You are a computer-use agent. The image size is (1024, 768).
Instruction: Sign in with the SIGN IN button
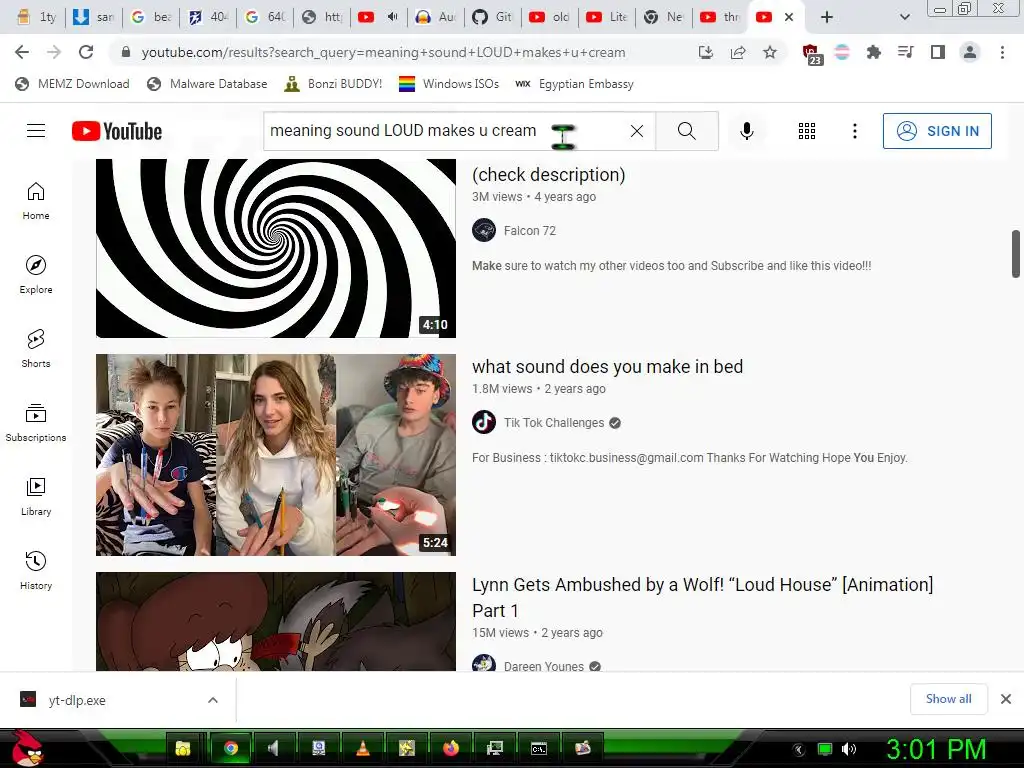pyautogui.click(x=937, y=131)
